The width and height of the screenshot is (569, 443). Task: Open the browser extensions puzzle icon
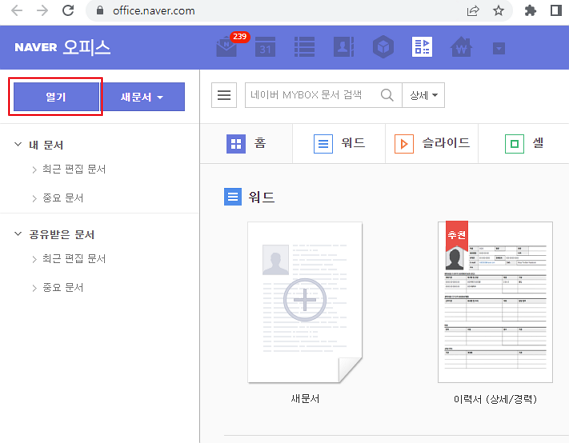tap(530, 11)
